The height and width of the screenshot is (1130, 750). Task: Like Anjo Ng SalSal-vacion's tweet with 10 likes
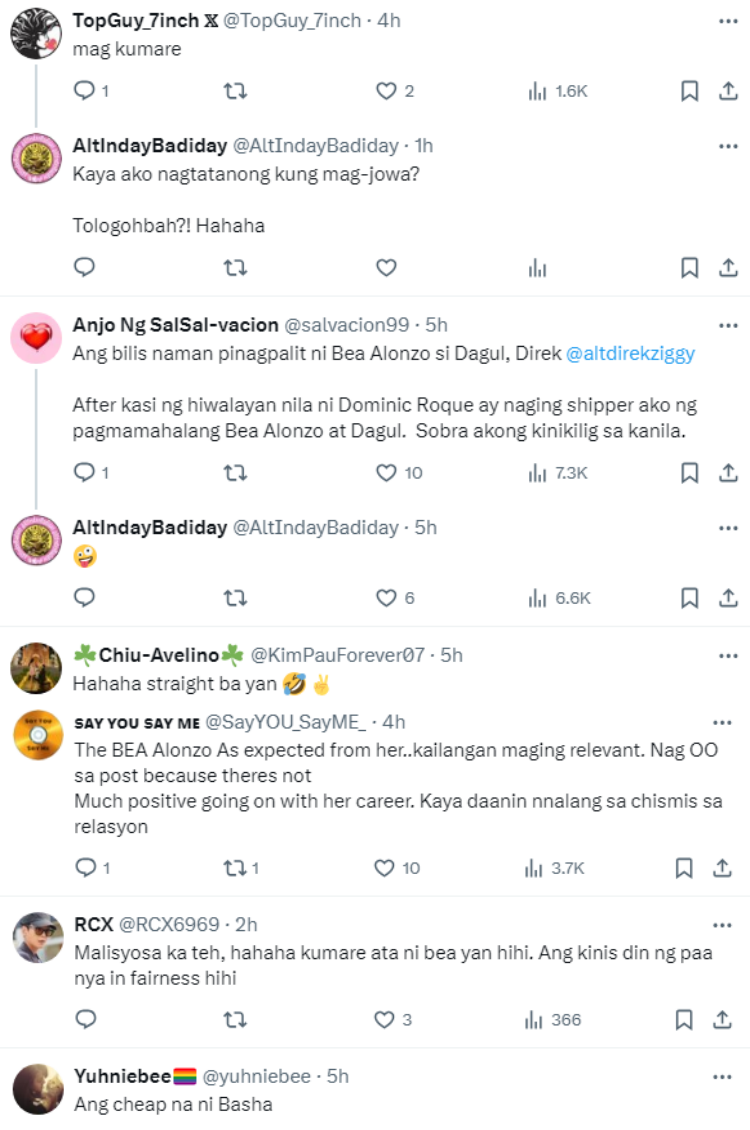click(386, 472)
